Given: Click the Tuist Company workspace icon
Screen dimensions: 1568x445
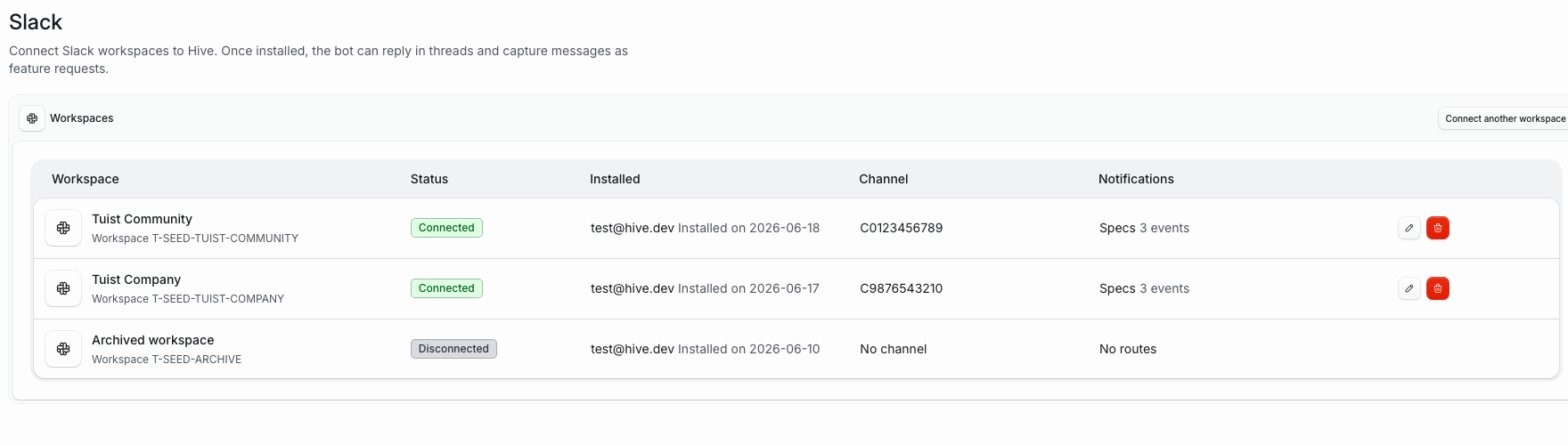Looking at the screenshot, I should coord(63,288).
